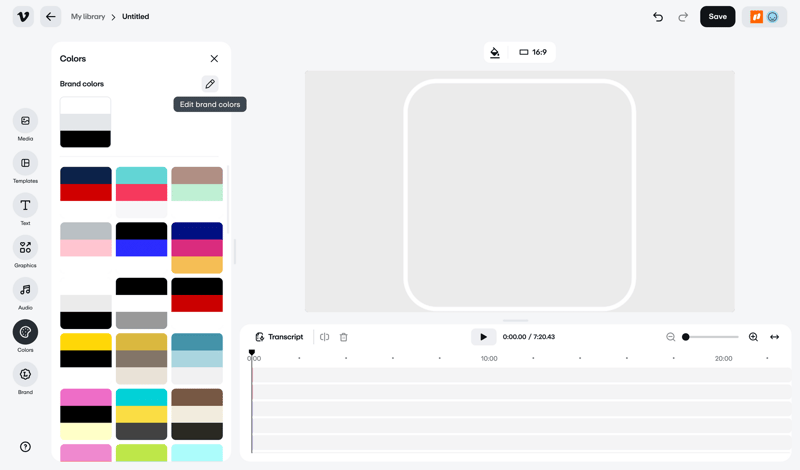Zoom in the timeline
This screenshot has height=470, width=800.
tap(753, 337)
